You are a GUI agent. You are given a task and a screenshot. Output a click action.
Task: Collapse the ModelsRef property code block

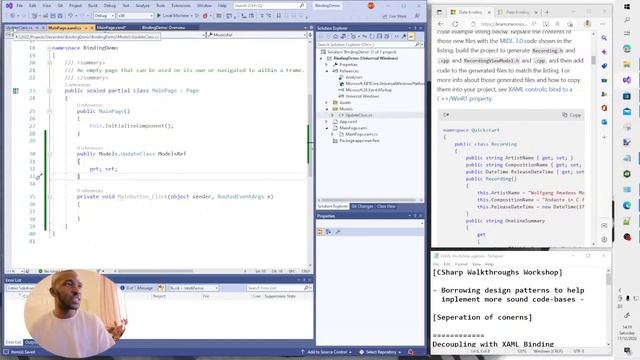click(49, 154)
